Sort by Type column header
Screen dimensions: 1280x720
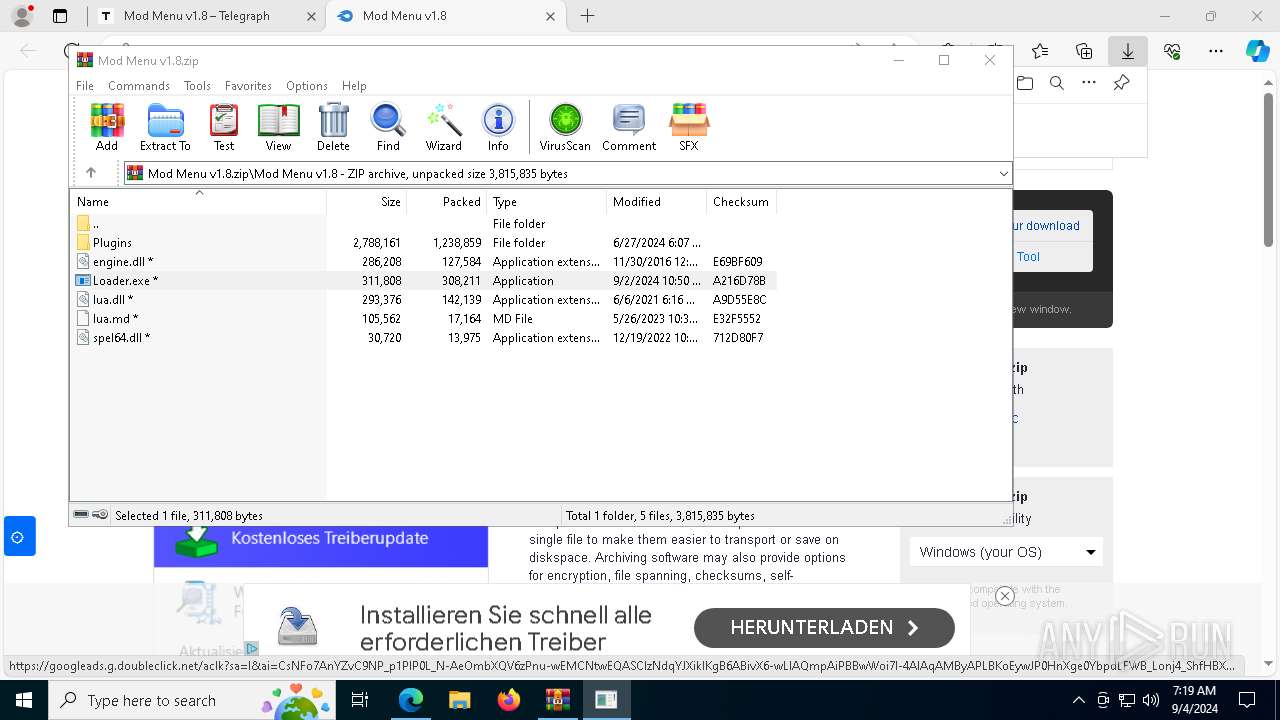[x=547, y=201]
